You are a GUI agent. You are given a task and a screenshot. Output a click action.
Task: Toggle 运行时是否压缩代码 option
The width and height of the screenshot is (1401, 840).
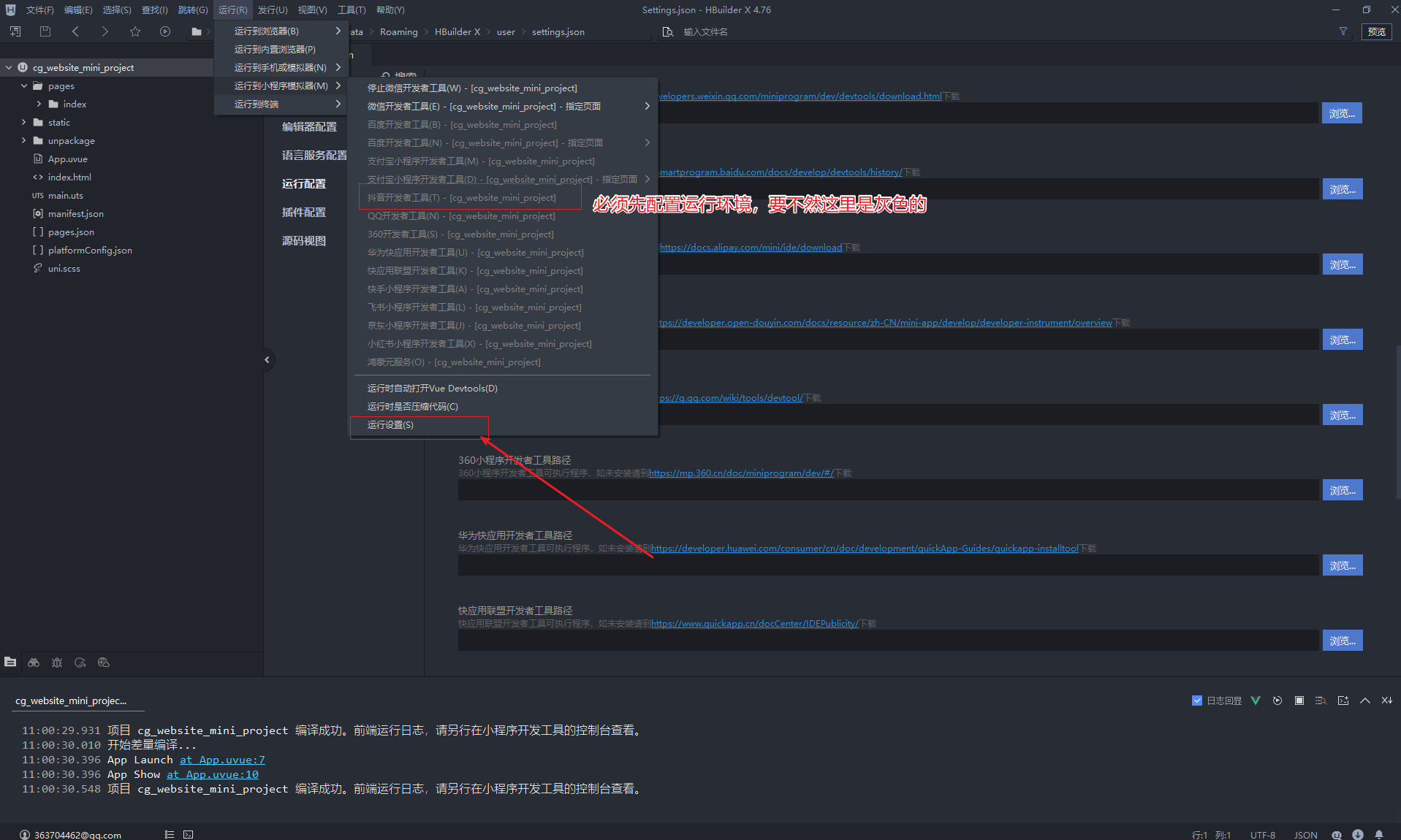[412, 407]
